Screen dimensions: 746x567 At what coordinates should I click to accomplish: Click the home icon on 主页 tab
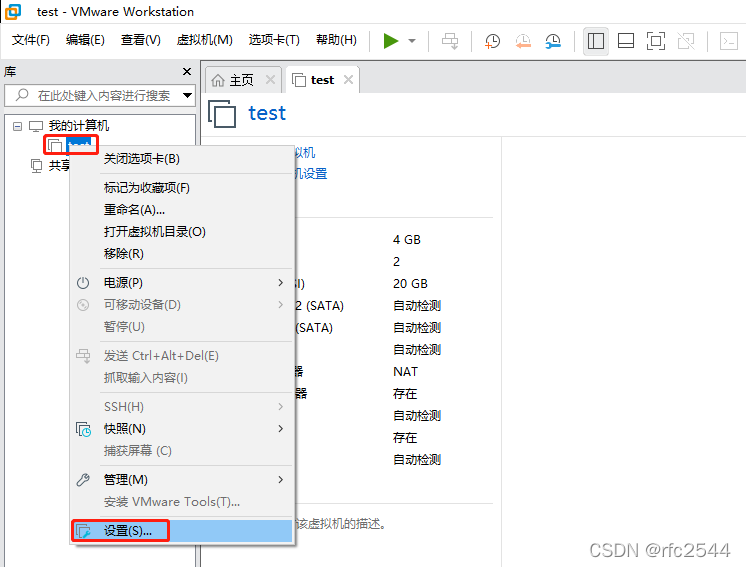pos(217,80)
